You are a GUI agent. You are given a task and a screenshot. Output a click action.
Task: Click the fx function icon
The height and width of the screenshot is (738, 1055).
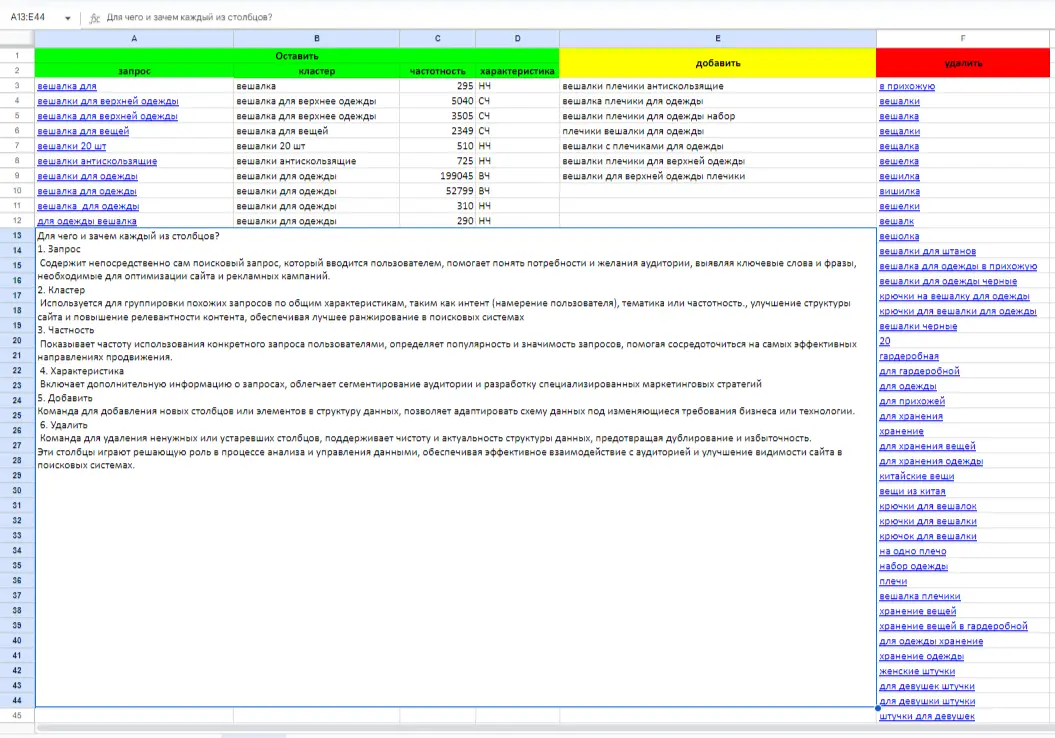coord(94,18)
